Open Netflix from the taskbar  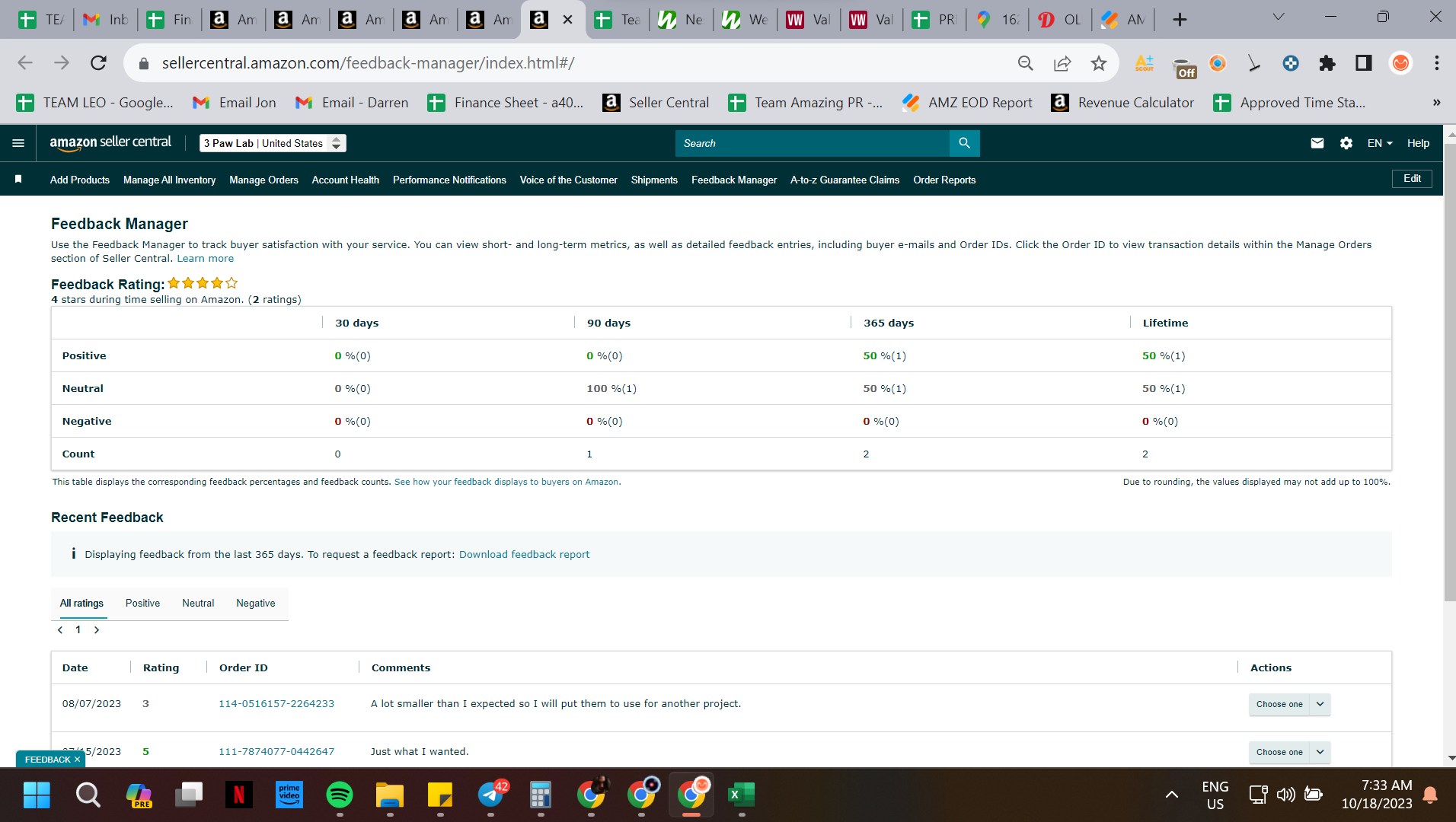(239, 795)
